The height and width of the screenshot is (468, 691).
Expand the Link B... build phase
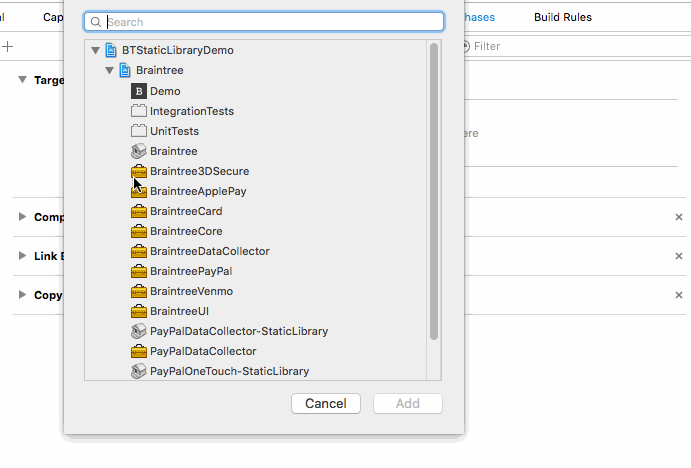[x=22, y=256]
